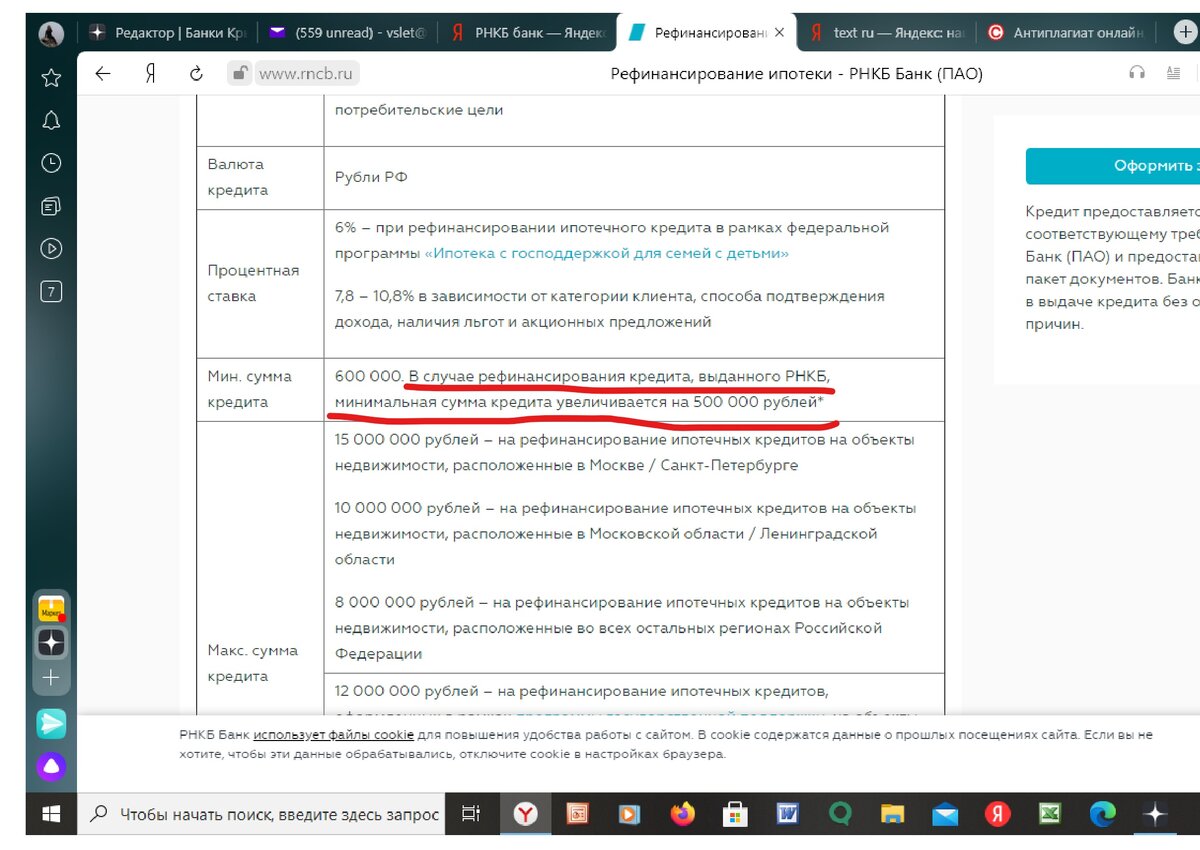Open a new tab with plus button
Screen dimensions: 1200x850
coord(1185,32)
